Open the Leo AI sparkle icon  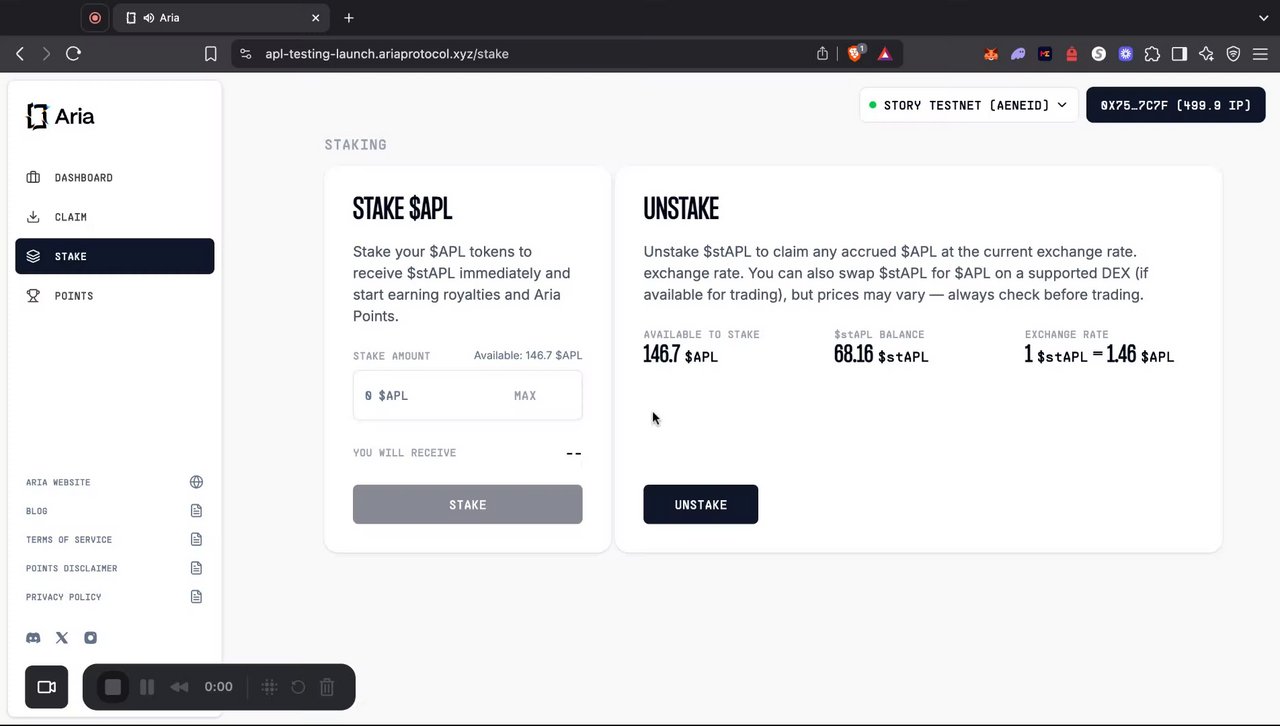(x=1206, y=54)
